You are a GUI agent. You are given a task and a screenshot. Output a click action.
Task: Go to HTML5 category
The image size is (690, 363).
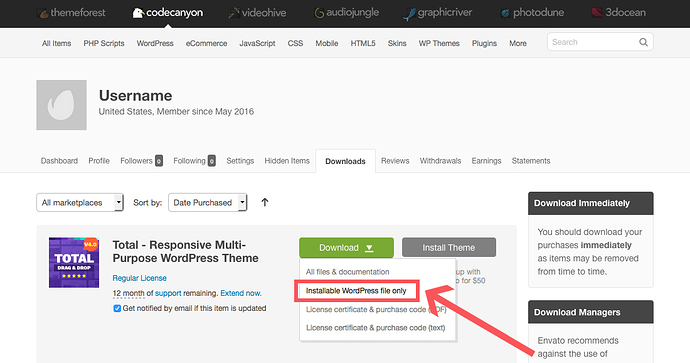363,43
